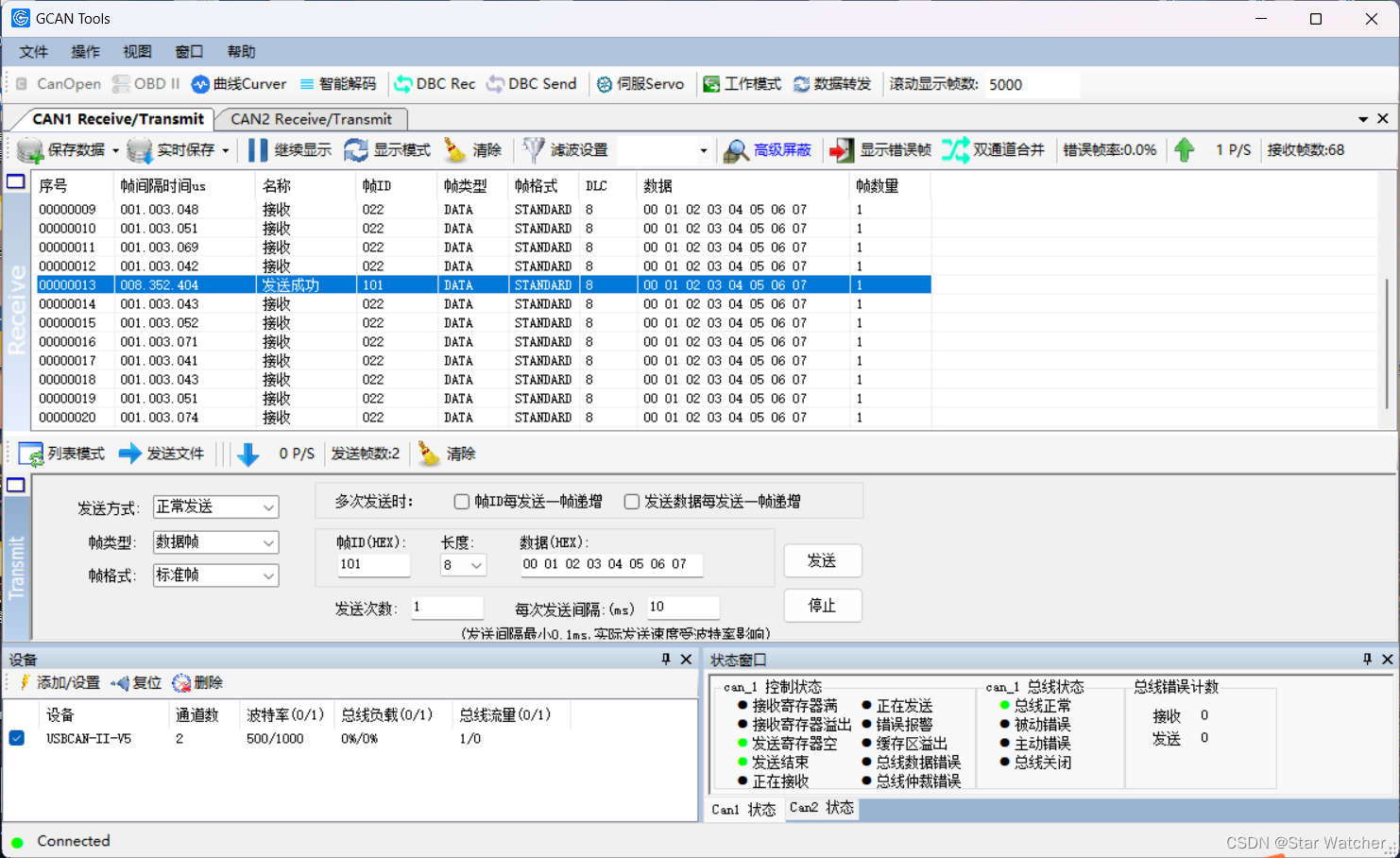
Task: Click 发送次数 input field
Action: [447, 608]
